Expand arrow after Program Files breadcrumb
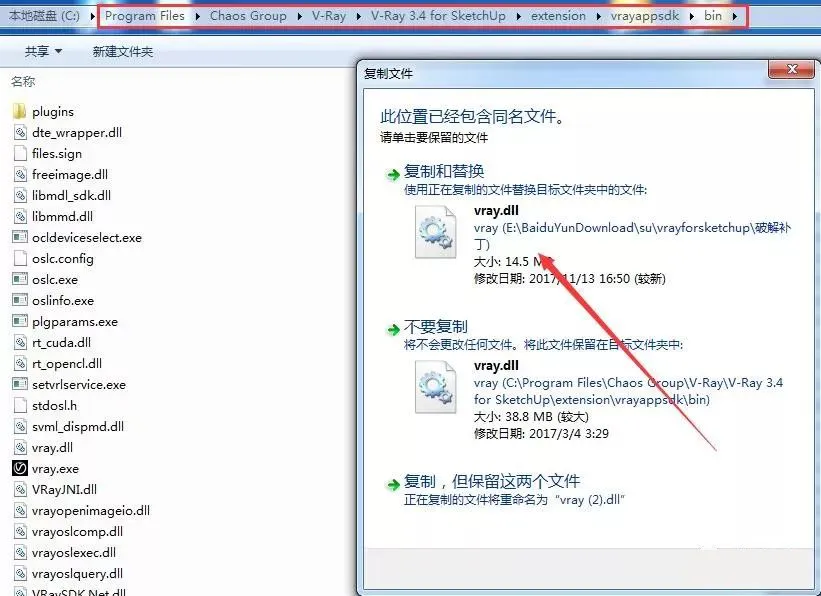 click(197, 16)
